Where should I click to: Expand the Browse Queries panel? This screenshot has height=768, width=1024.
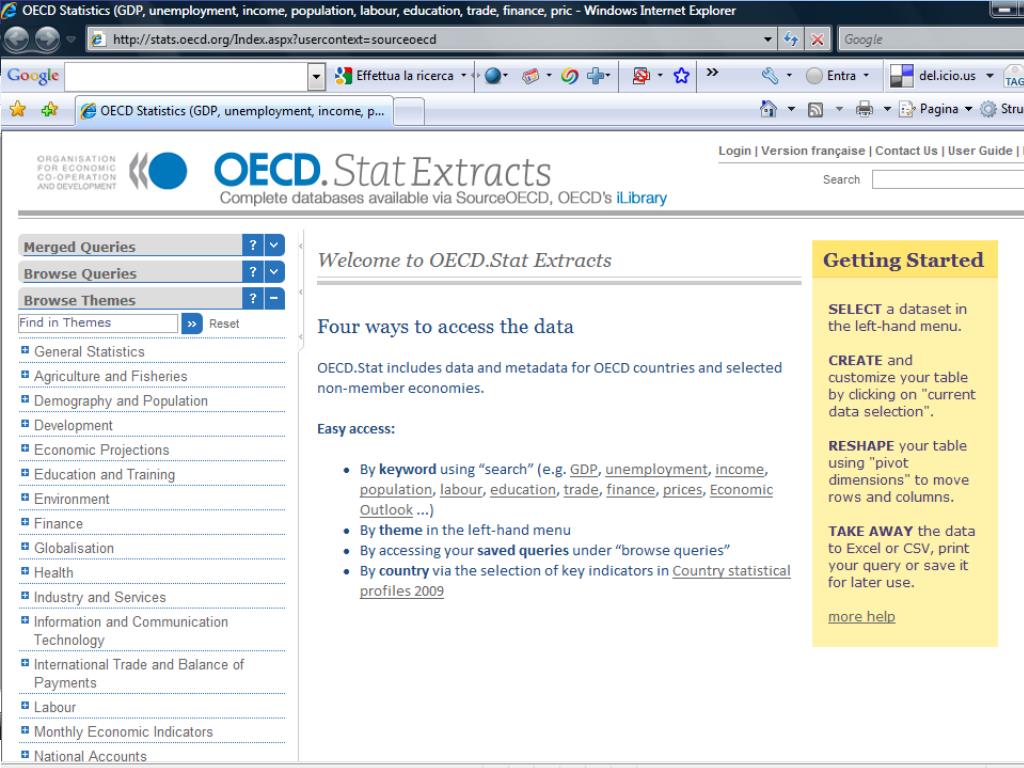click(x=274, y=272)
